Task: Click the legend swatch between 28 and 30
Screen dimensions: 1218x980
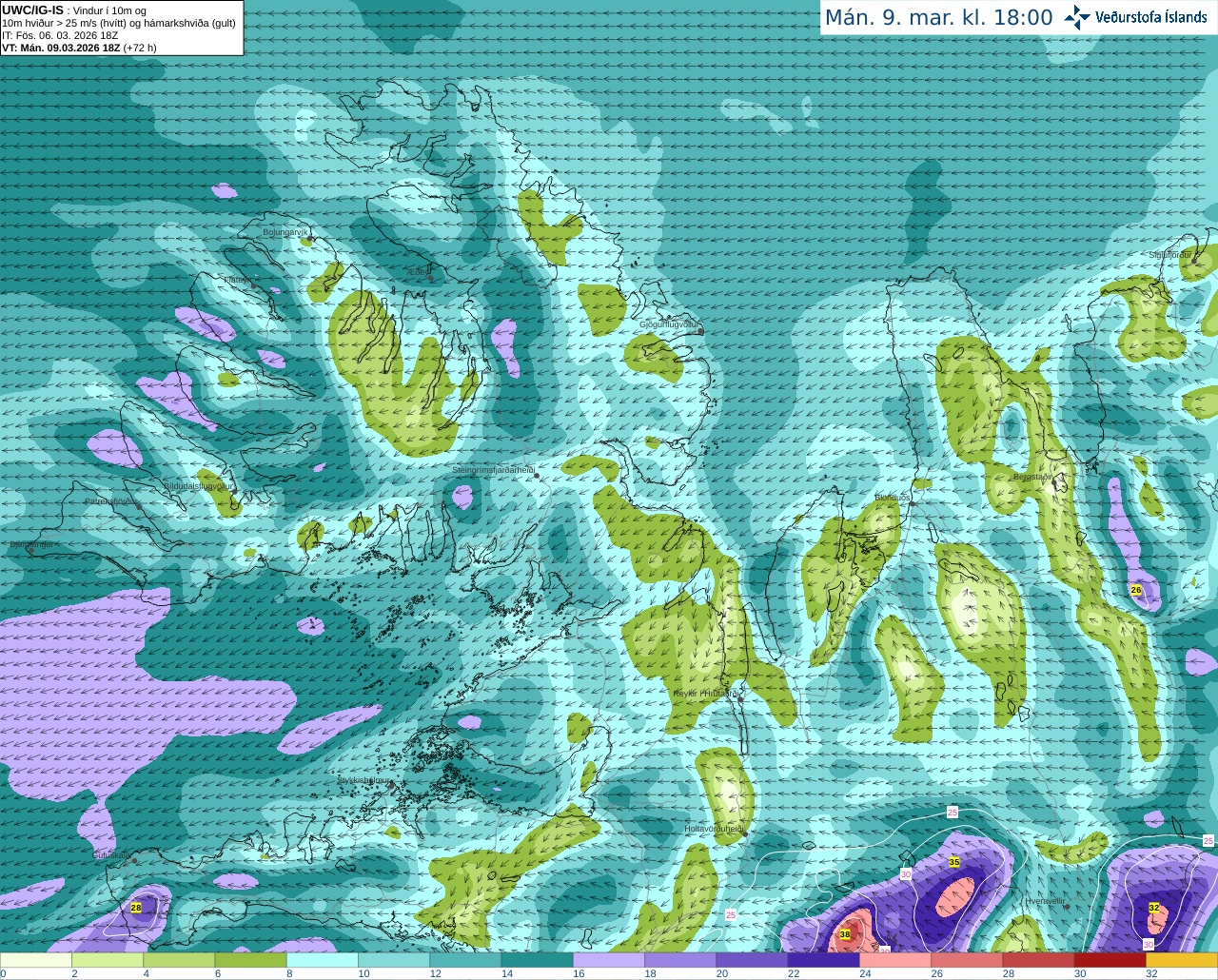Action: [x=1038, y=960]
